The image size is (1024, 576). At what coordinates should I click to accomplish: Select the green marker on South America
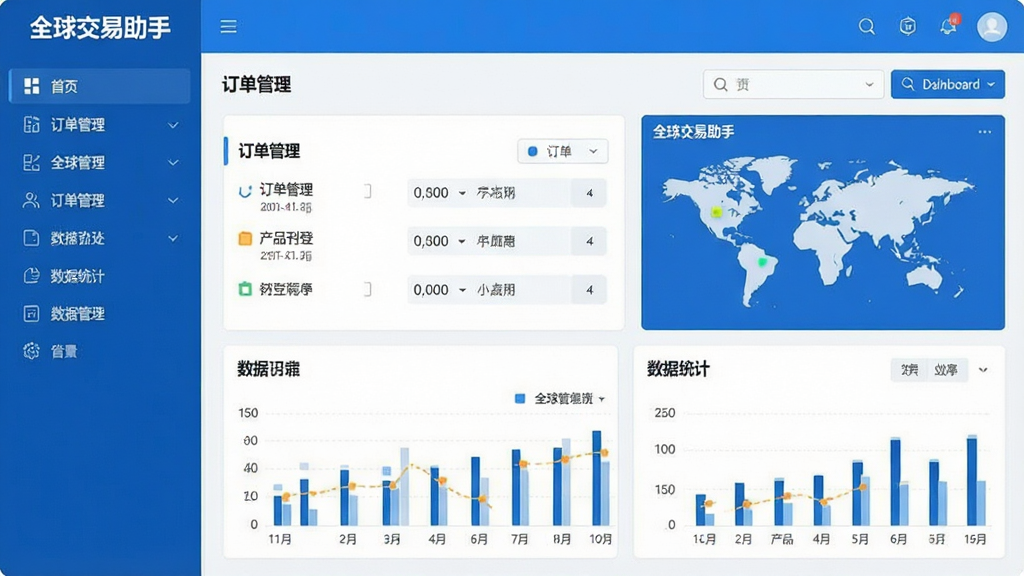point(762,262)
